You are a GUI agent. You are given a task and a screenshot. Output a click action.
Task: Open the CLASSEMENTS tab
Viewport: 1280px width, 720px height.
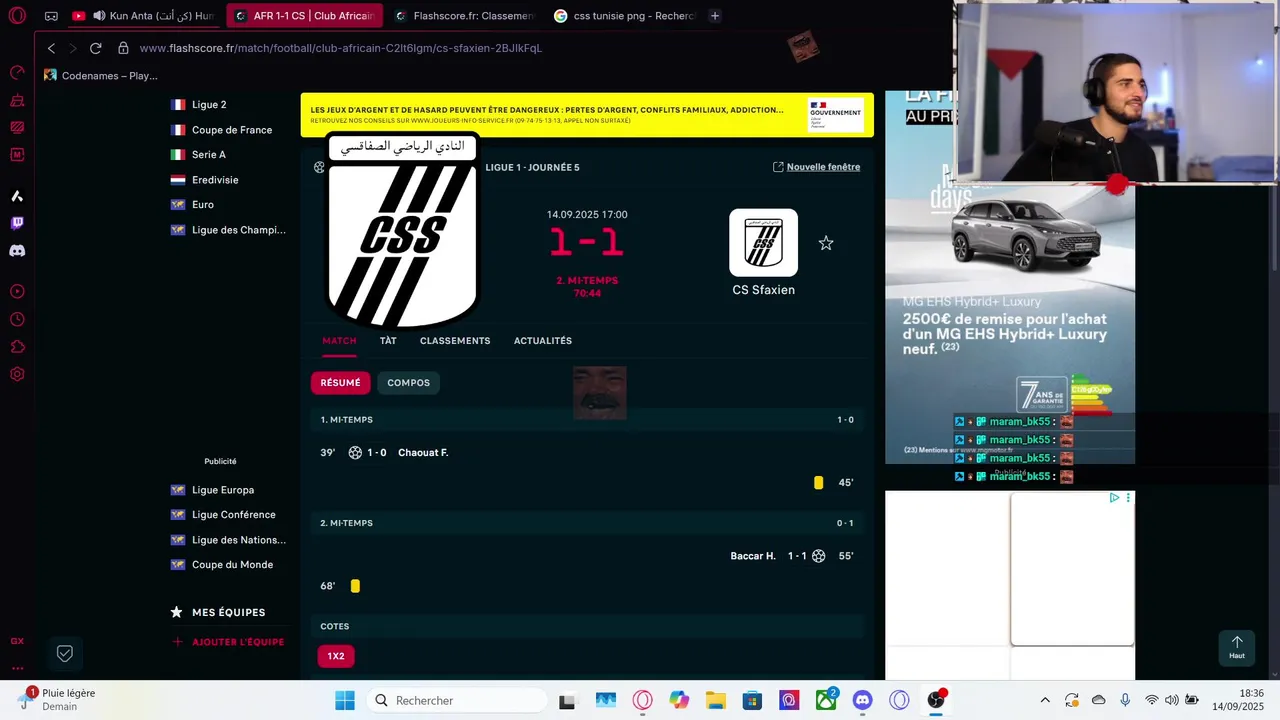[x=455, y=341]
